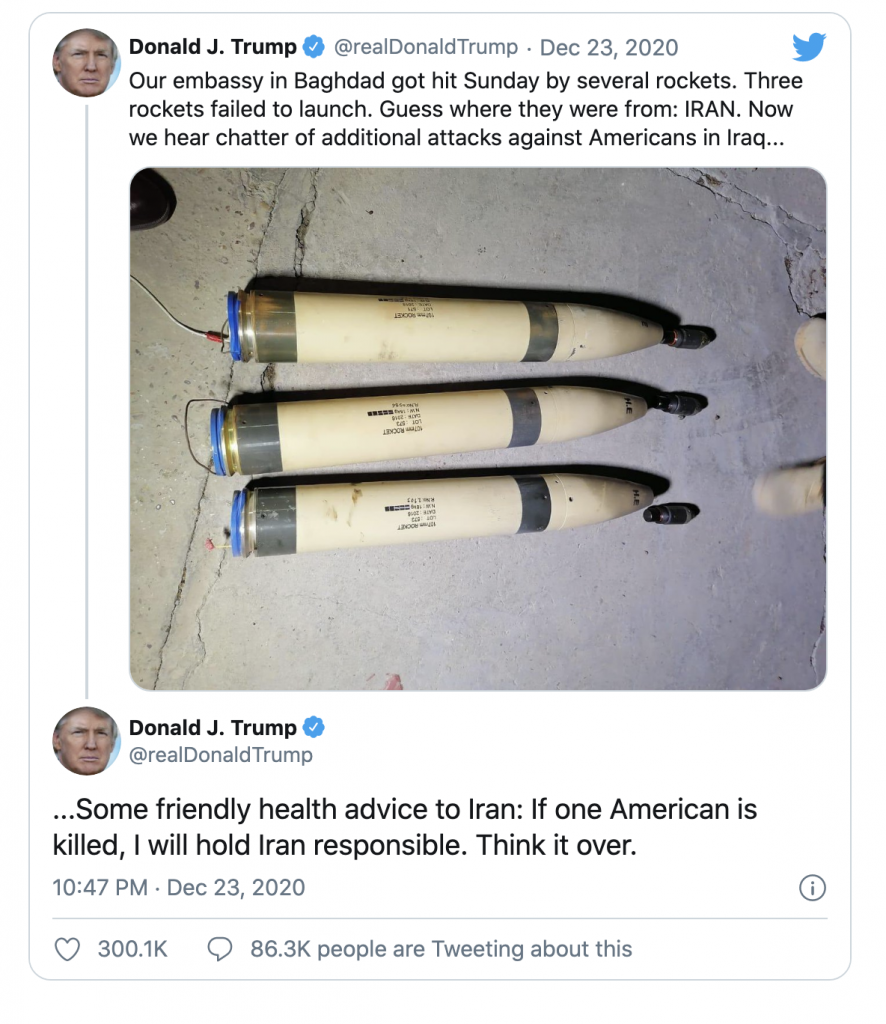Open the top tweet's profile avatar
Screen dimensions: 886x1024
(x=86, y=63)
